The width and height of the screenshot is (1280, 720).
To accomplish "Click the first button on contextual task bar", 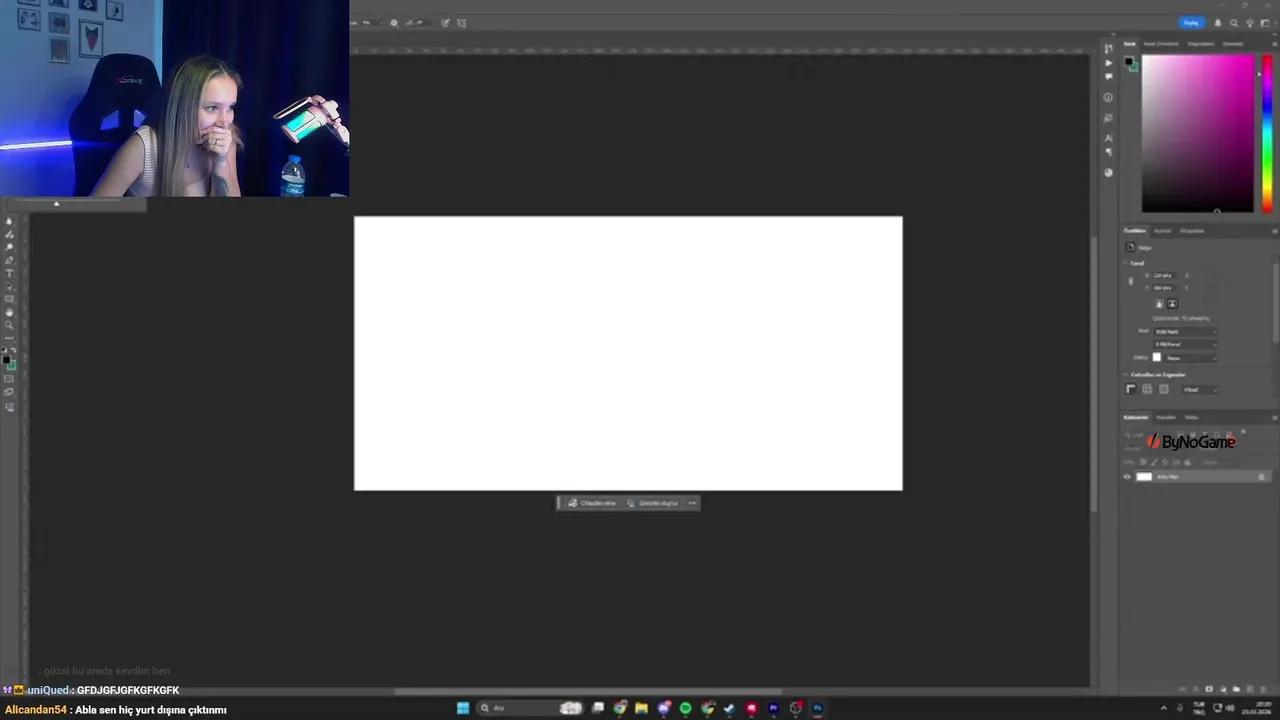I will (x=592, y=503).
